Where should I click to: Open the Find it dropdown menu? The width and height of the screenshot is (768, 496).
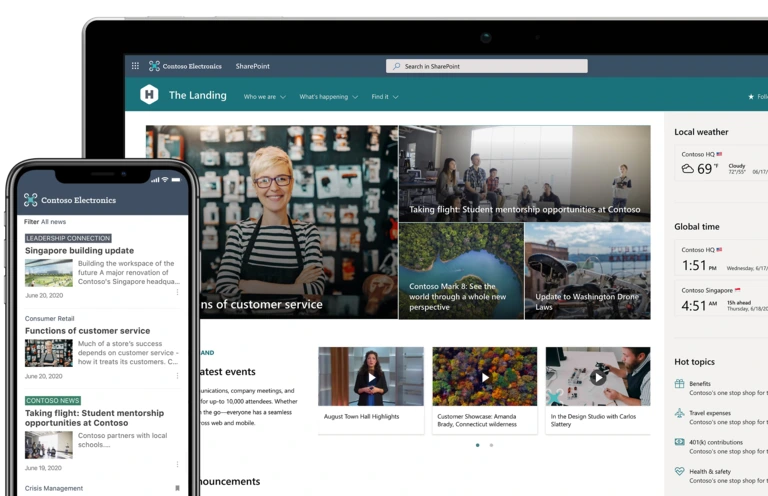tap(385, 97)
